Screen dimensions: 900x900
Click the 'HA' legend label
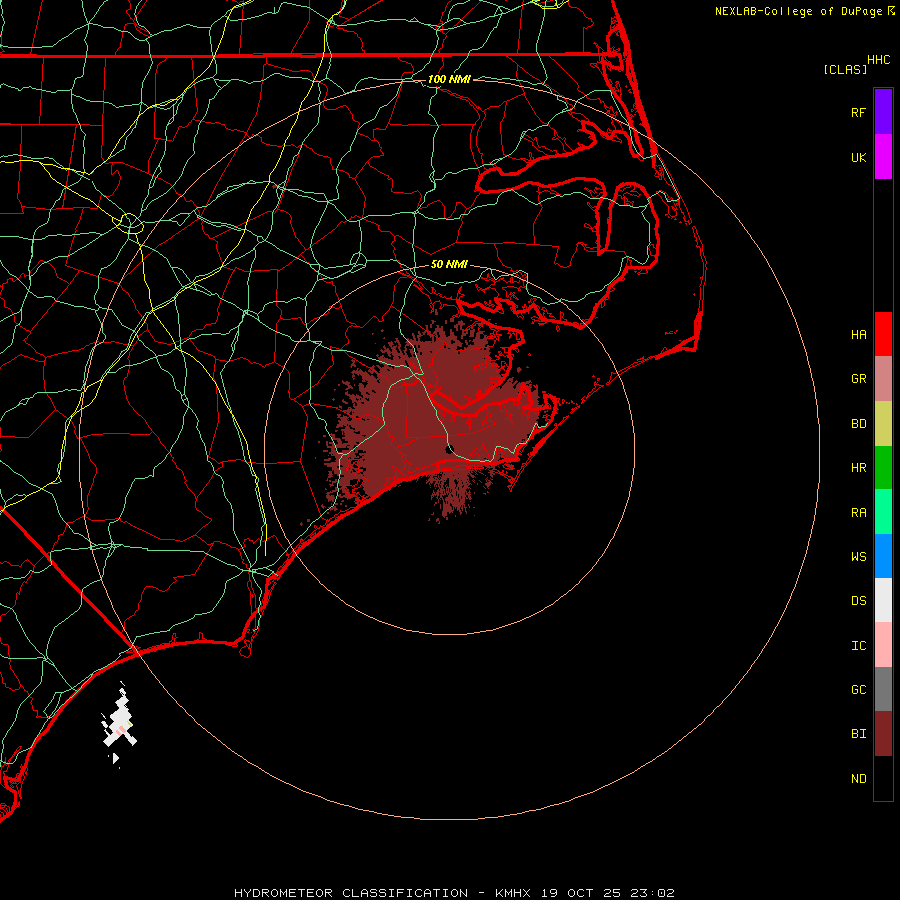tap(859, 334)
